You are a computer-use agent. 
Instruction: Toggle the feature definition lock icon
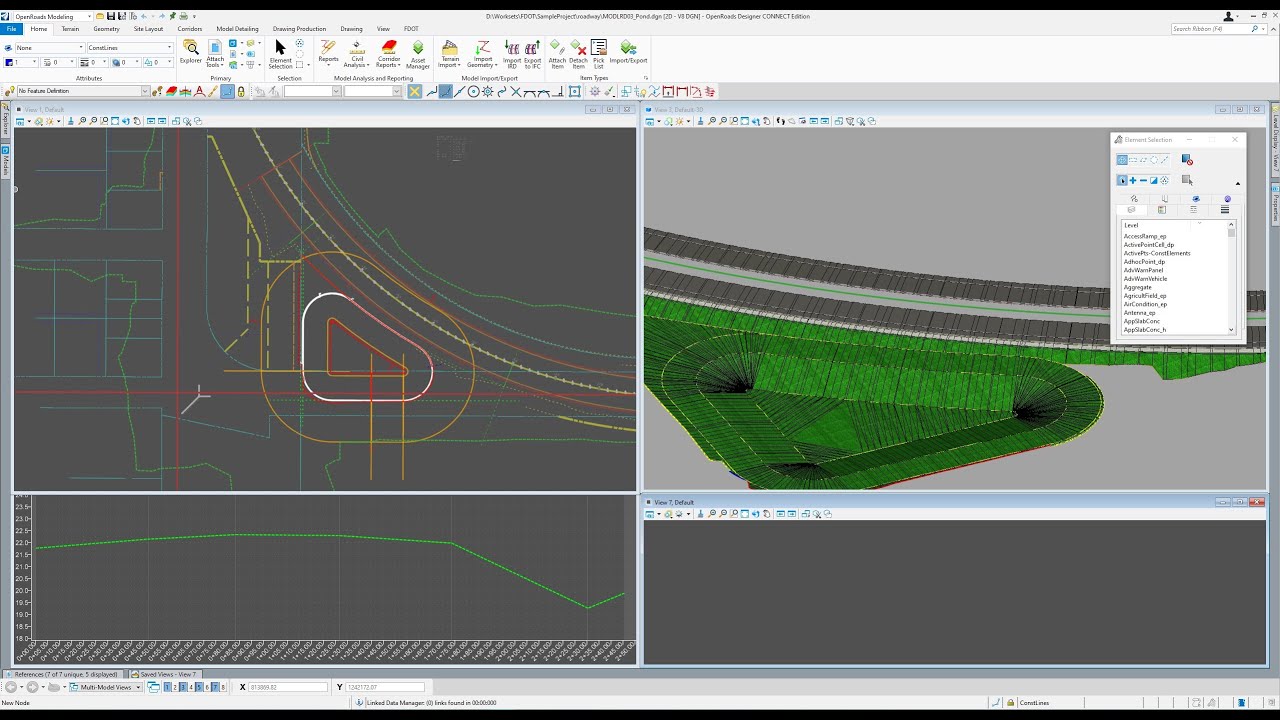pyautogui.click(x=241, y=92)
